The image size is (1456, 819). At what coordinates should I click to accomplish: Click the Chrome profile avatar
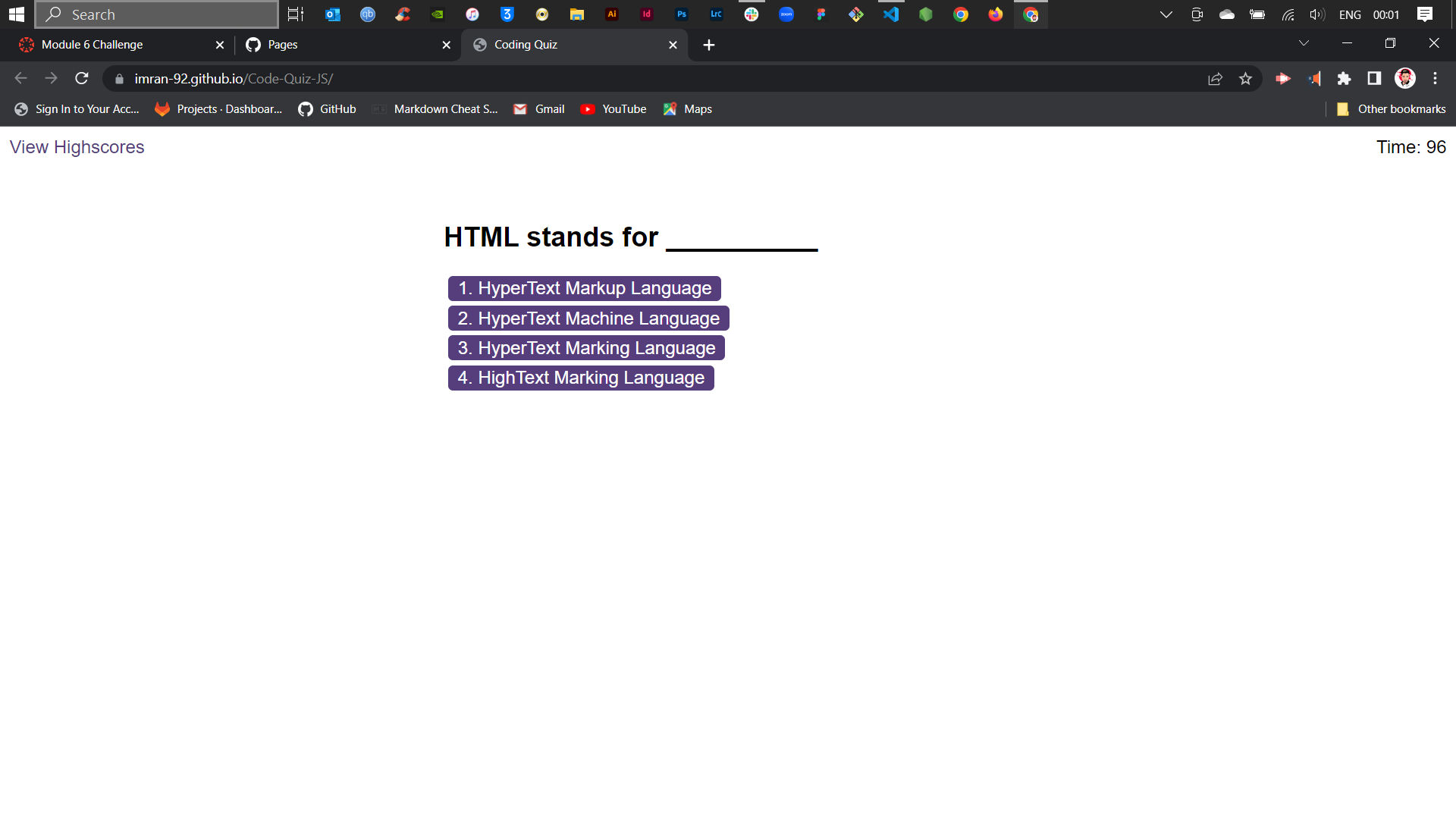pos(1404,78)
